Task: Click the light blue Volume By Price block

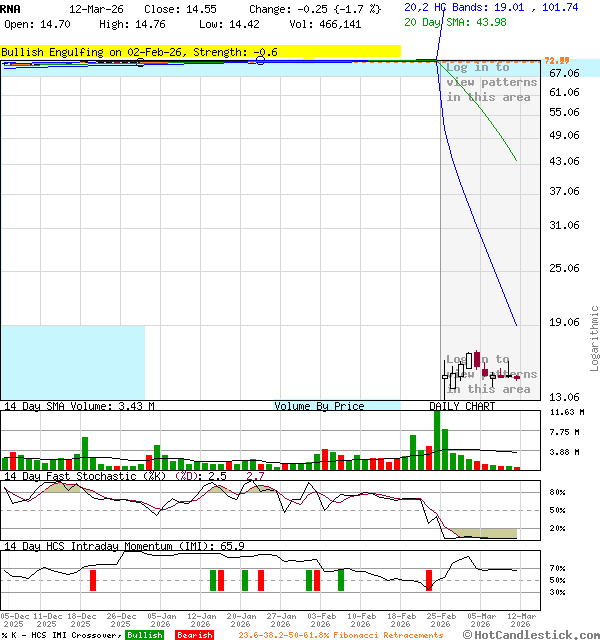Action: point(73,361)
